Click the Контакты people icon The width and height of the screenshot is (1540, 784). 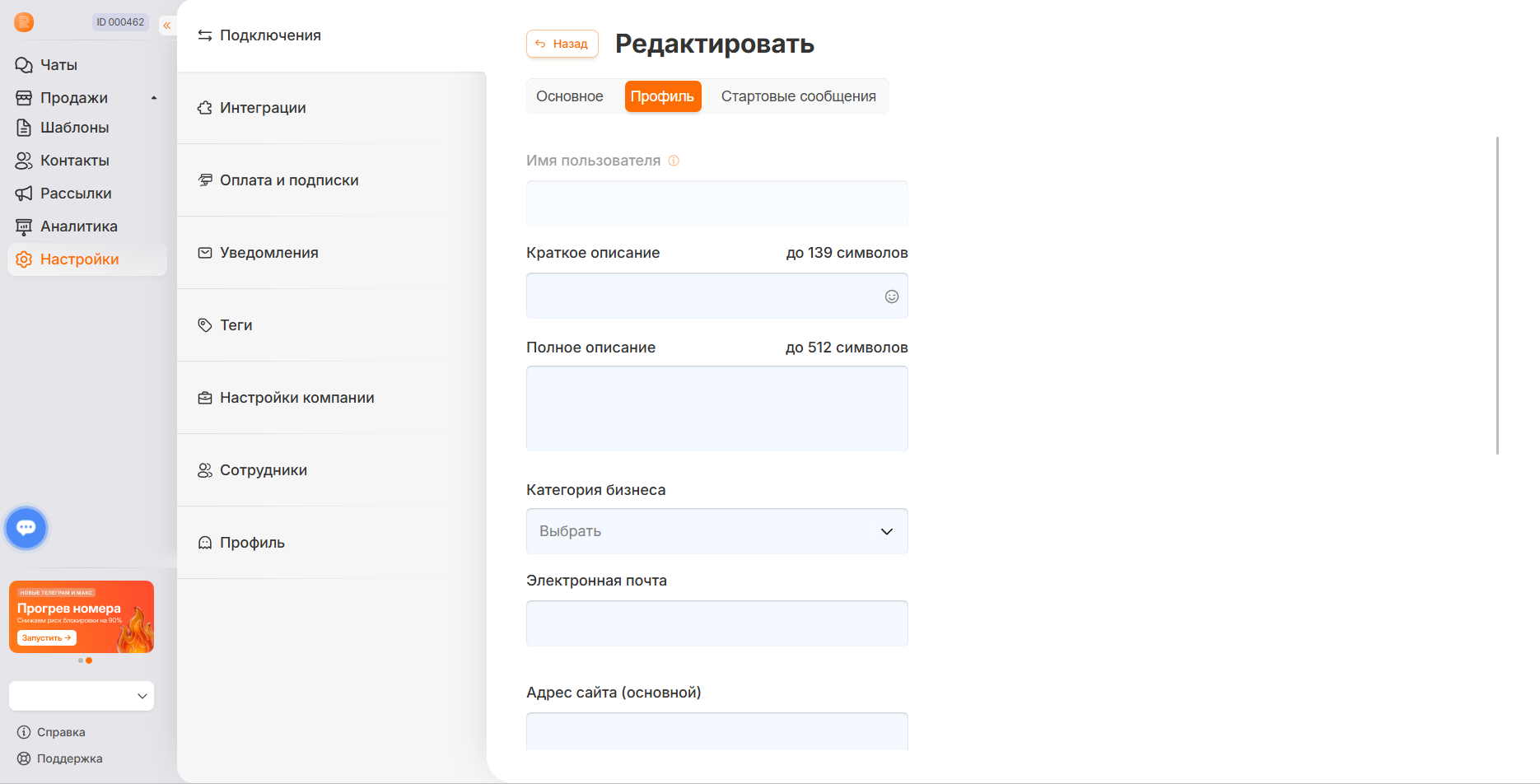(24, 161)
